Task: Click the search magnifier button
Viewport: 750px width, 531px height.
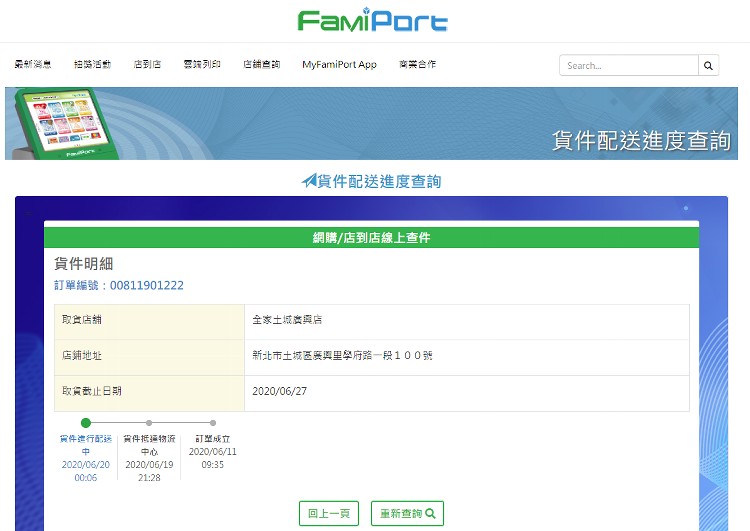Action: click(708, 66)
